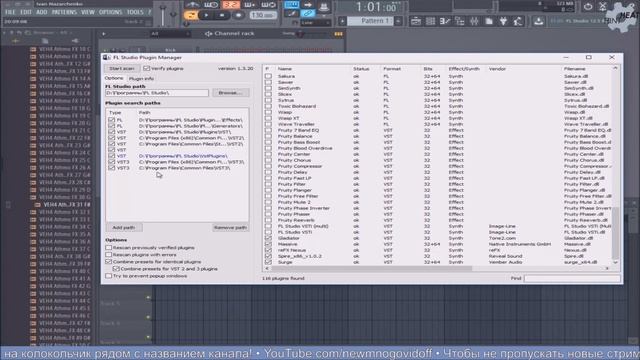Click the Record button in transport panel
The height and width of the screenshot is (360, 640).
pos(238,16)
